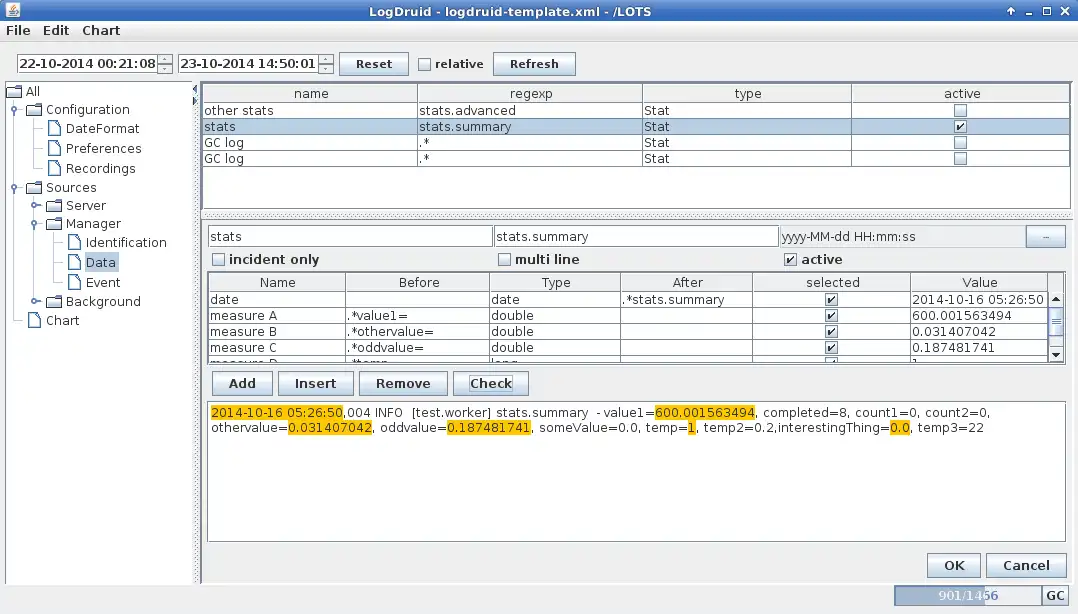Click the Refresh button

[534, 64]
